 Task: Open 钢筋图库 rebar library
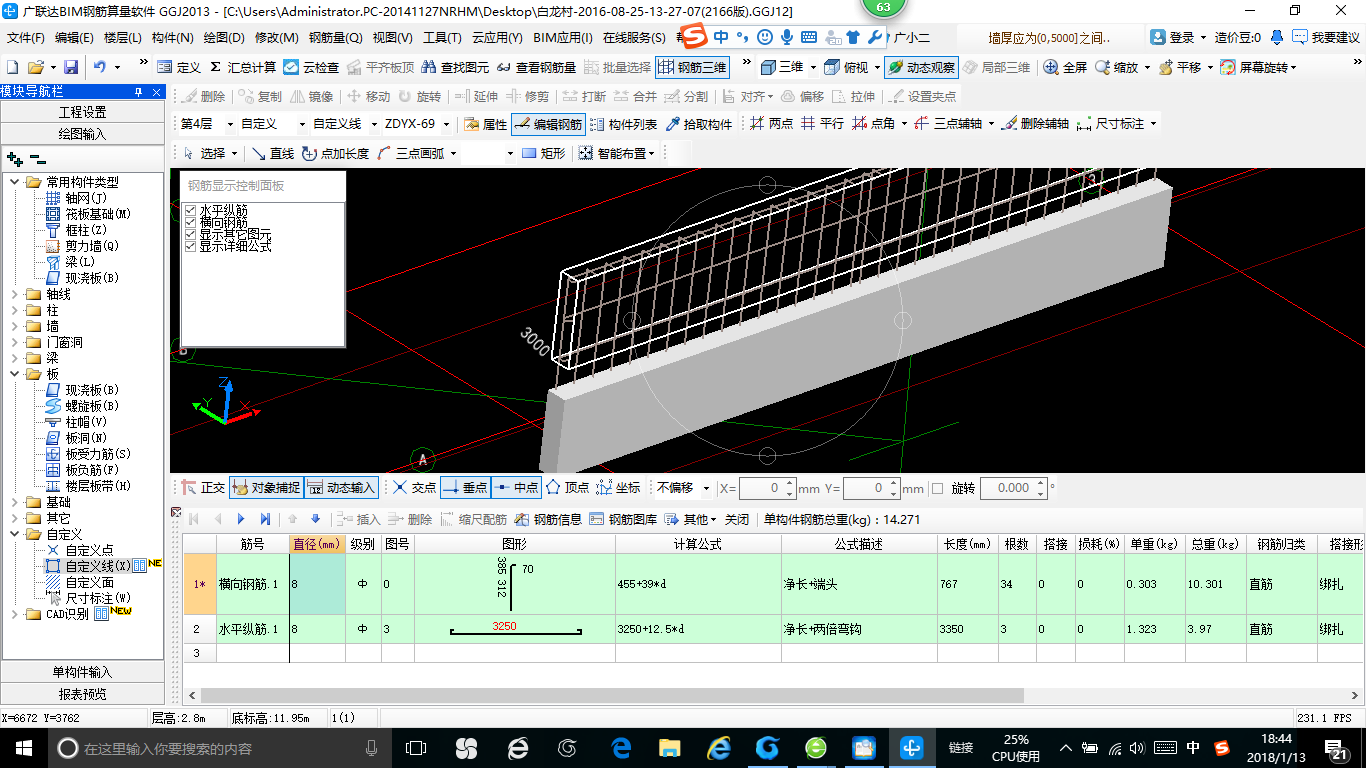(x=624, y=519)
